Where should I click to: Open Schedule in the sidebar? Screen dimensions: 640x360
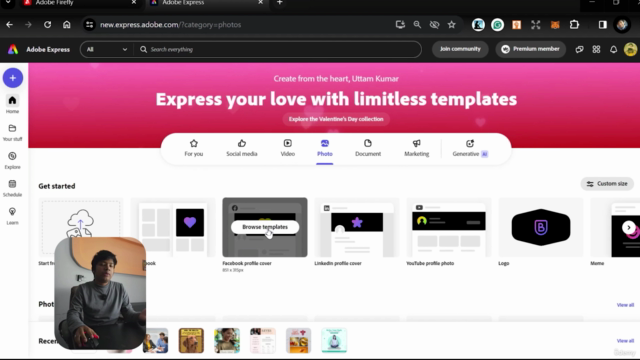[12, 188]
